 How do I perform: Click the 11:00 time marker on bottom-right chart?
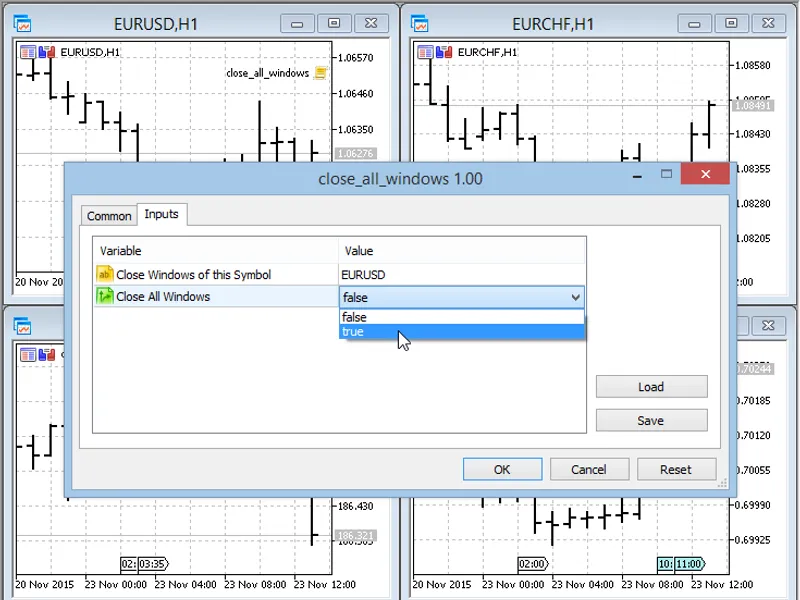click(x=689, y=564)
